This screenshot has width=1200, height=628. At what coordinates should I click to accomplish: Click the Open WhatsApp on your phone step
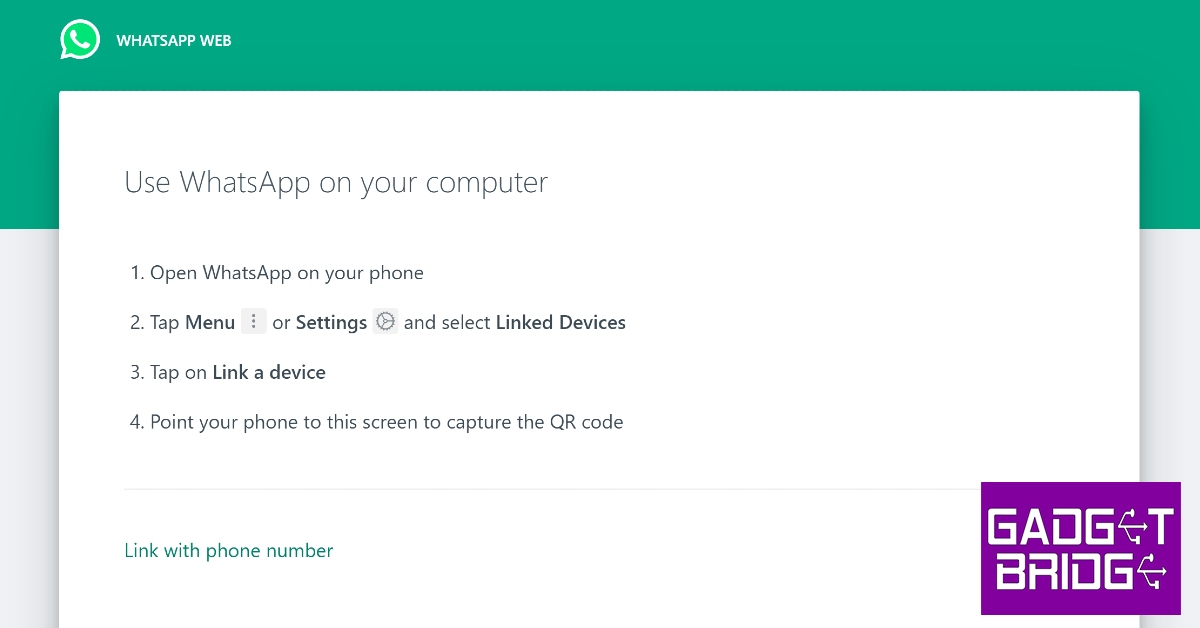point(286,273)
